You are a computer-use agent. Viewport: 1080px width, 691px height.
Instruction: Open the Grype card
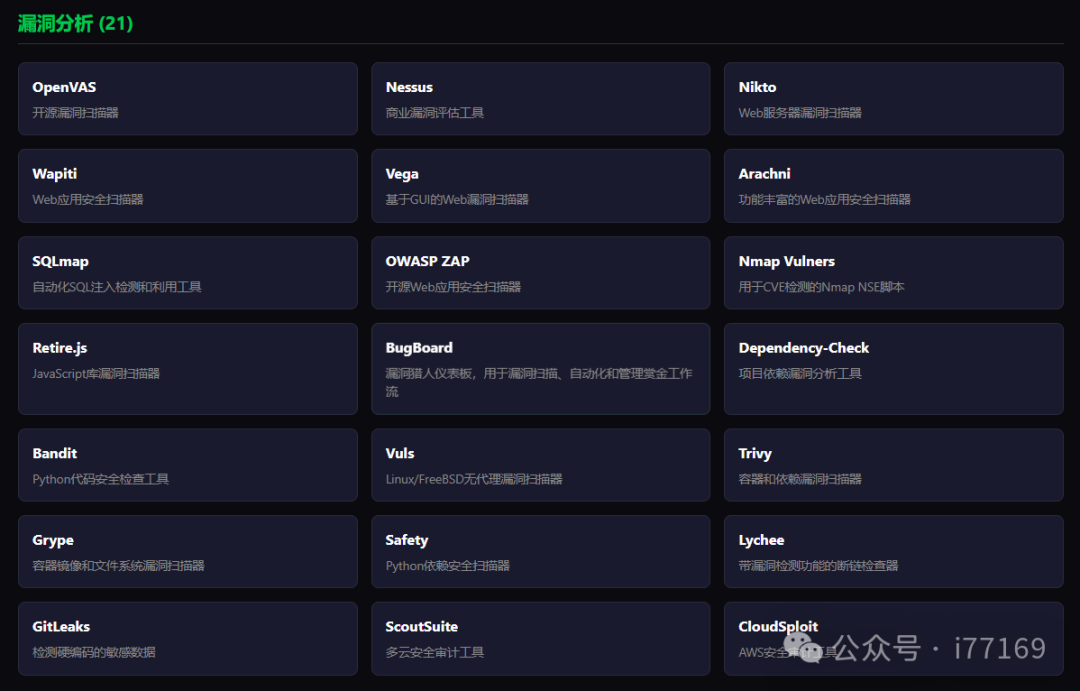(x=187, y=552)
